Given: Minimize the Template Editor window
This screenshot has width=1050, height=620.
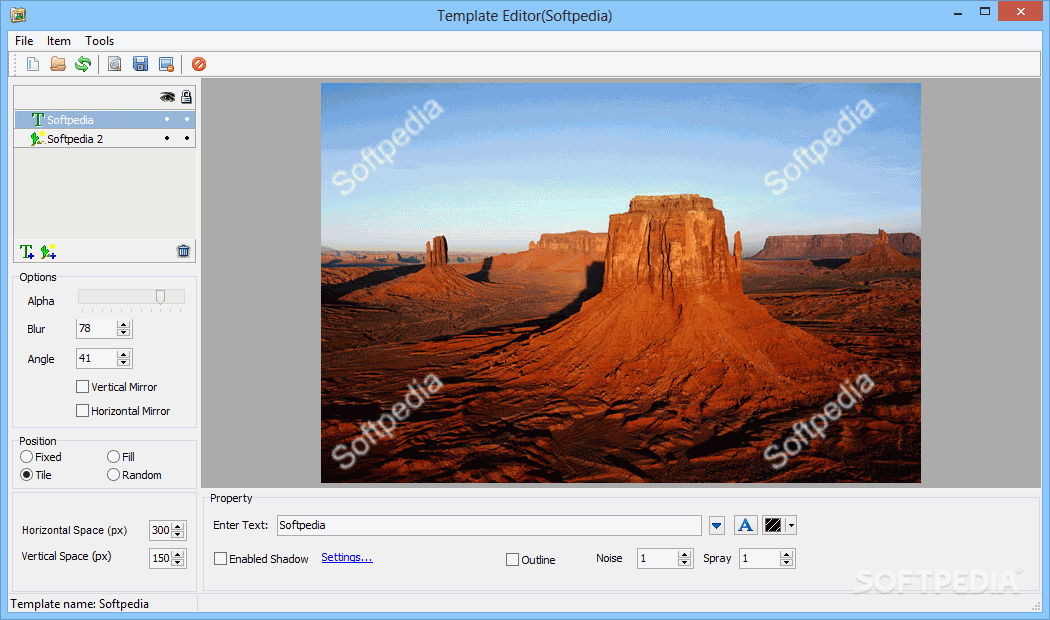Looking at the screenshot, I should 958,13.
